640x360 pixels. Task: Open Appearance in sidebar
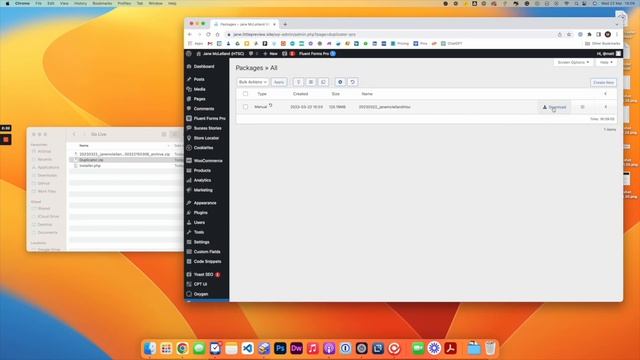(x=204, y=203)
